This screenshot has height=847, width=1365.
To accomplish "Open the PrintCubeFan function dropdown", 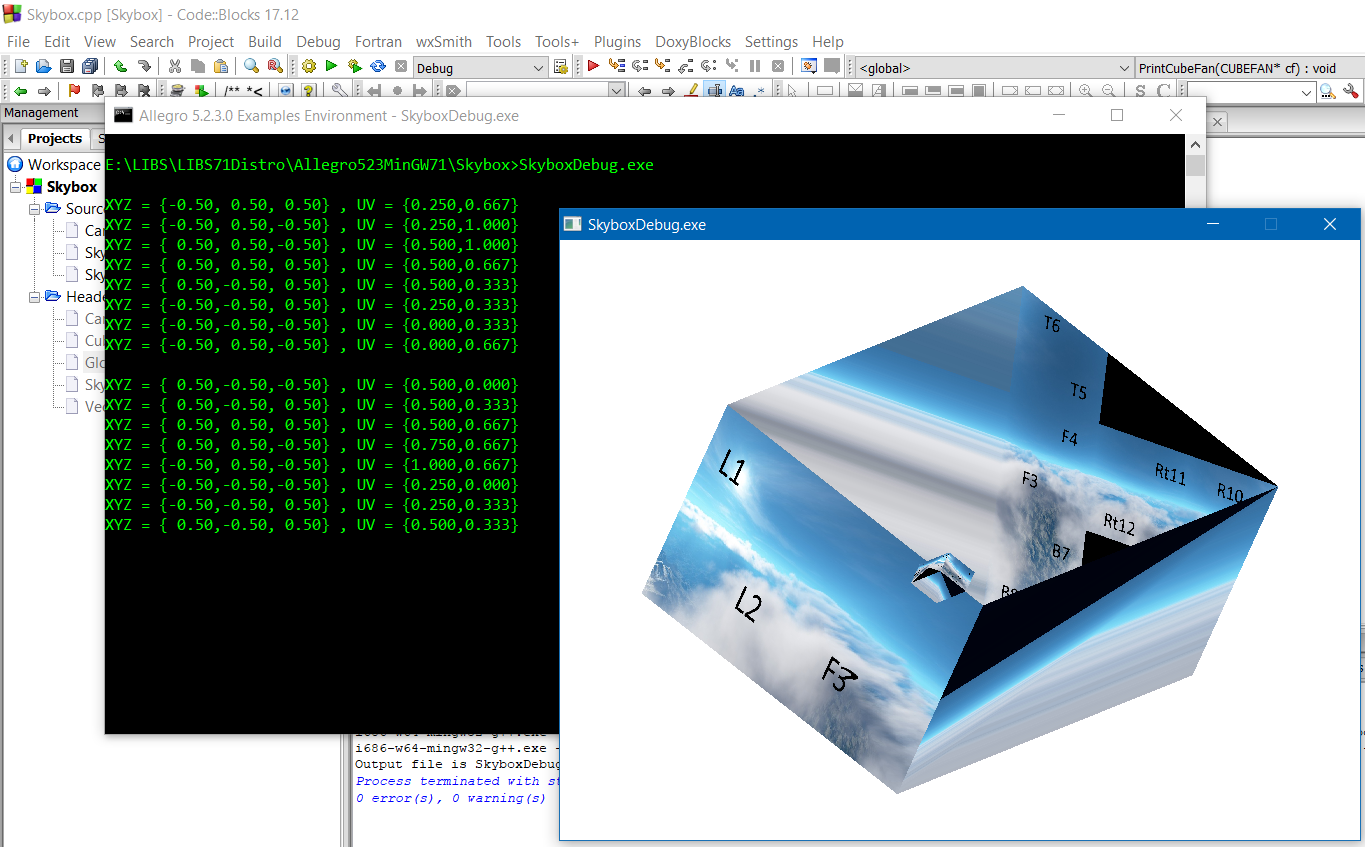I will pos(1249,68).
